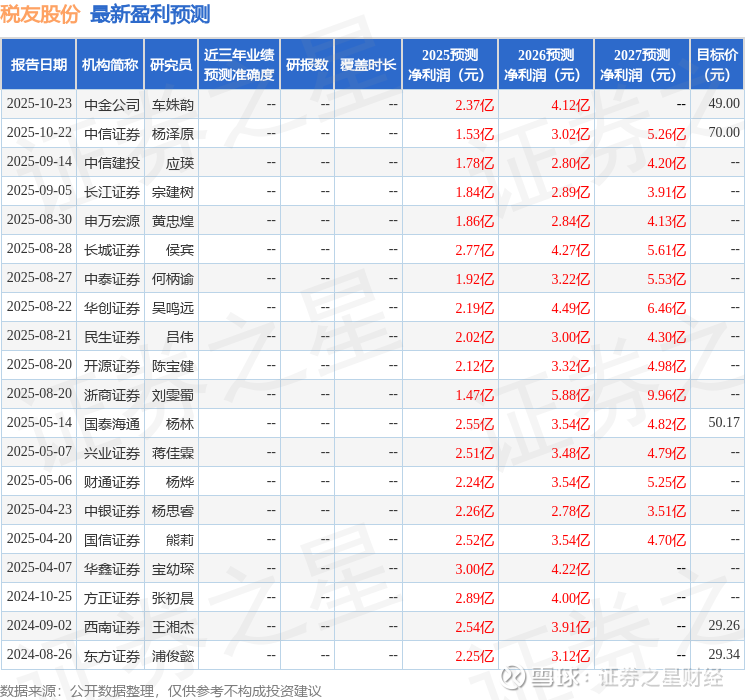This screenshot has height=700, width=745.
Task: Click the 目标价 column header
Action: (717, 65)
